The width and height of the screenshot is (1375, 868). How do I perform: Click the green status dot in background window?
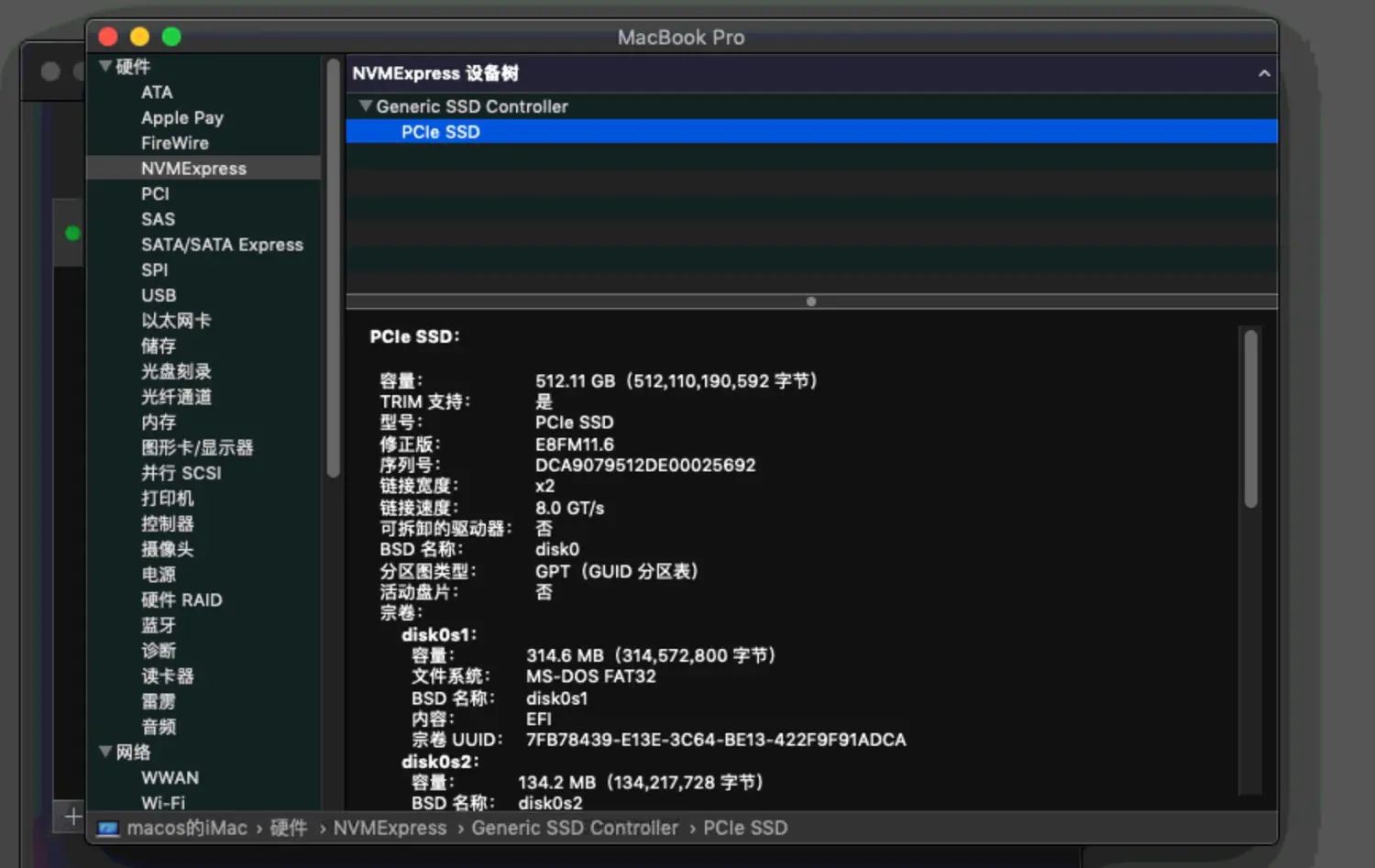[x=72, y=233]
